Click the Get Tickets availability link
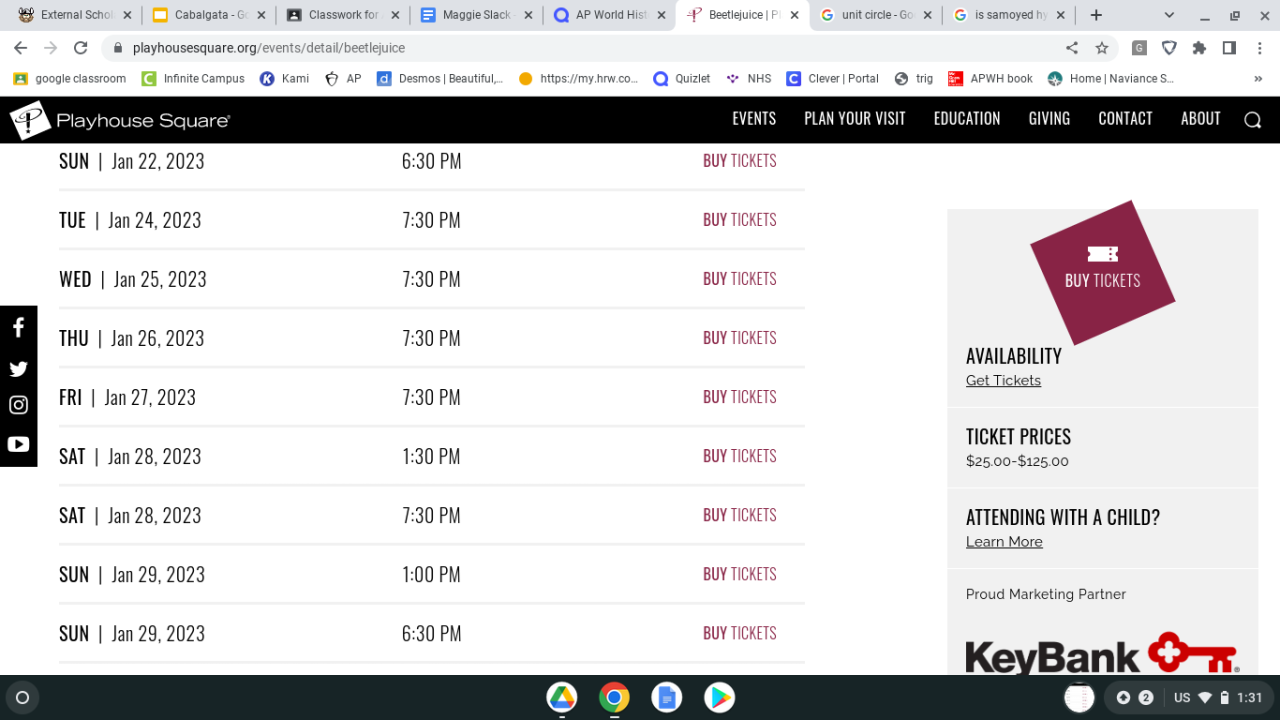1280x720 pixels. (1003, 381)
